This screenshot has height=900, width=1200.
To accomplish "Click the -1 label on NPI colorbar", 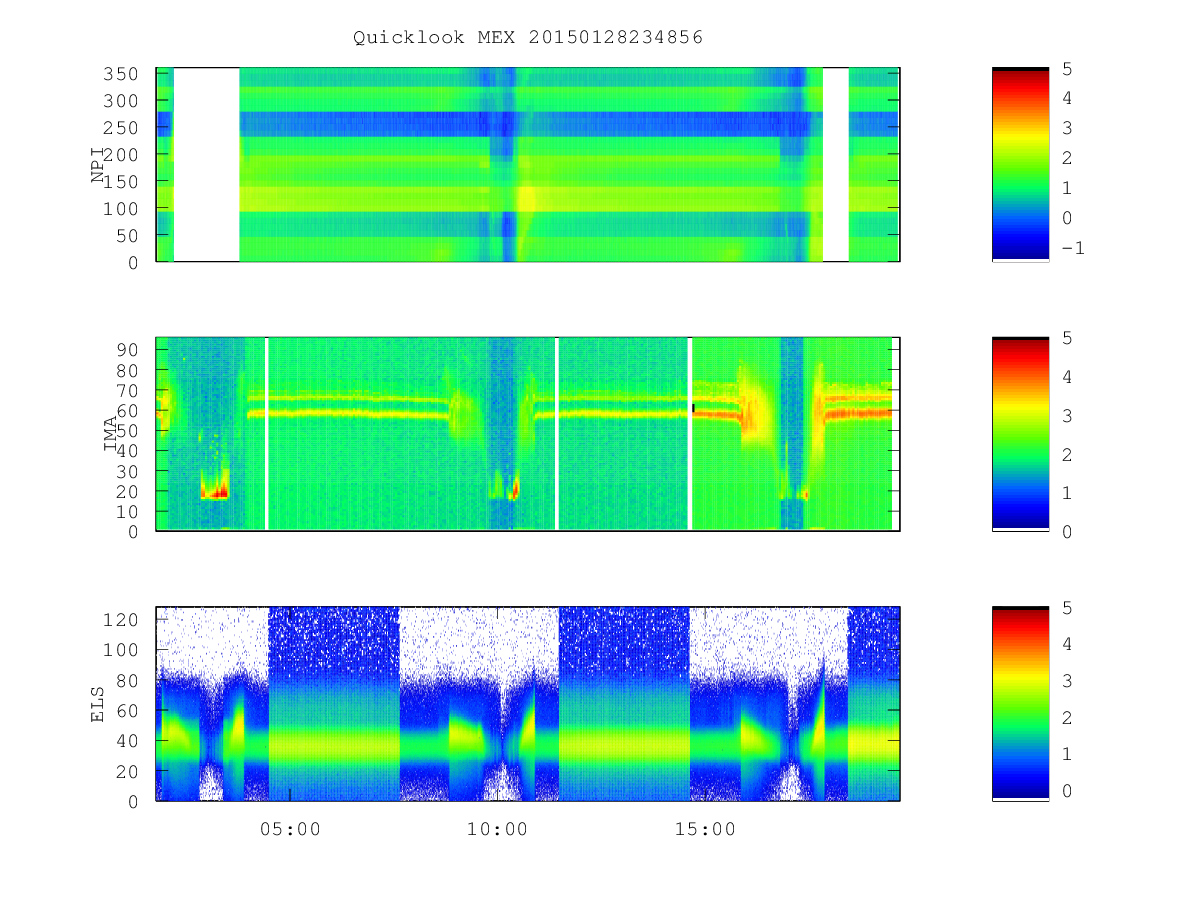I will pyautogui.click(x=1072, y=248).
